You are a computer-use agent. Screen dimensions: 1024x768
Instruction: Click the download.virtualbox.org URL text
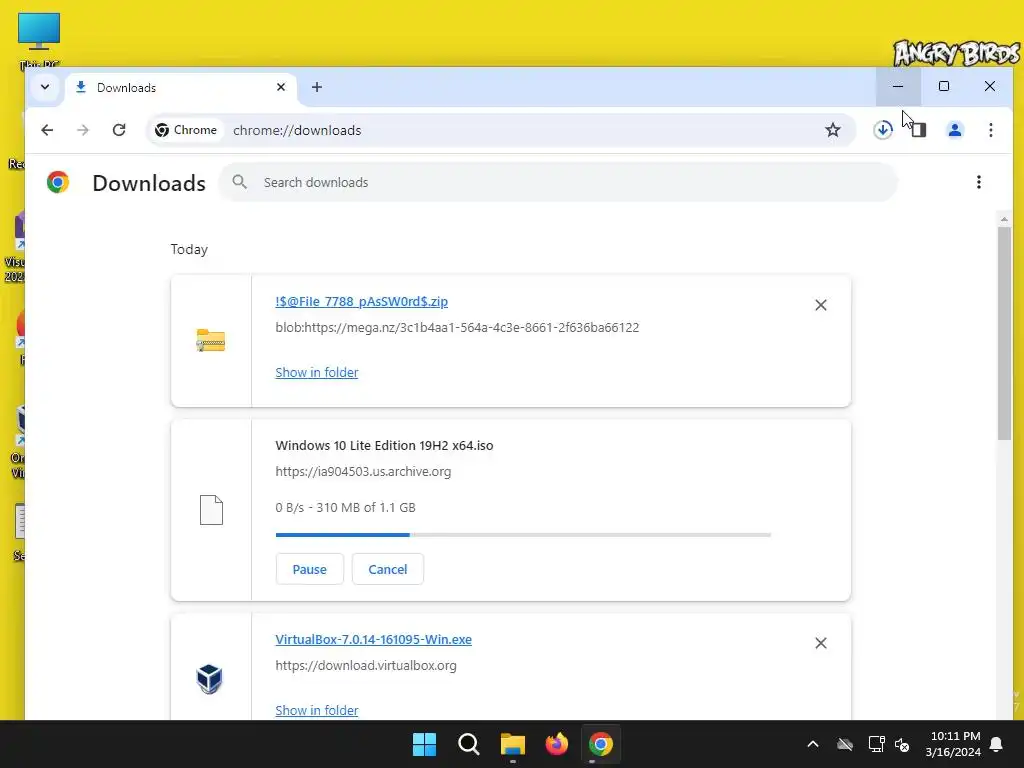[366, 665]
